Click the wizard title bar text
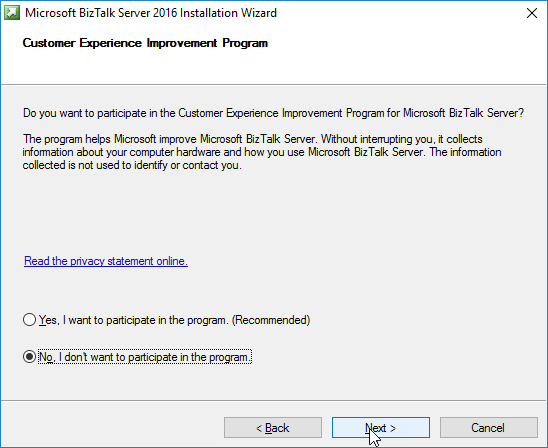This screenshot has width=548, height=448. [x=151, y=13]
